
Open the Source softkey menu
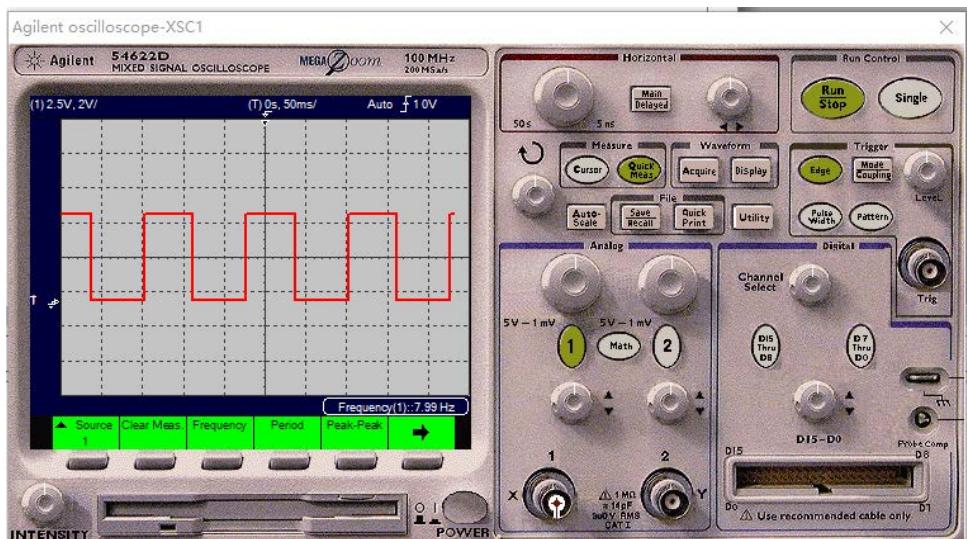click(x=86, y=431)
